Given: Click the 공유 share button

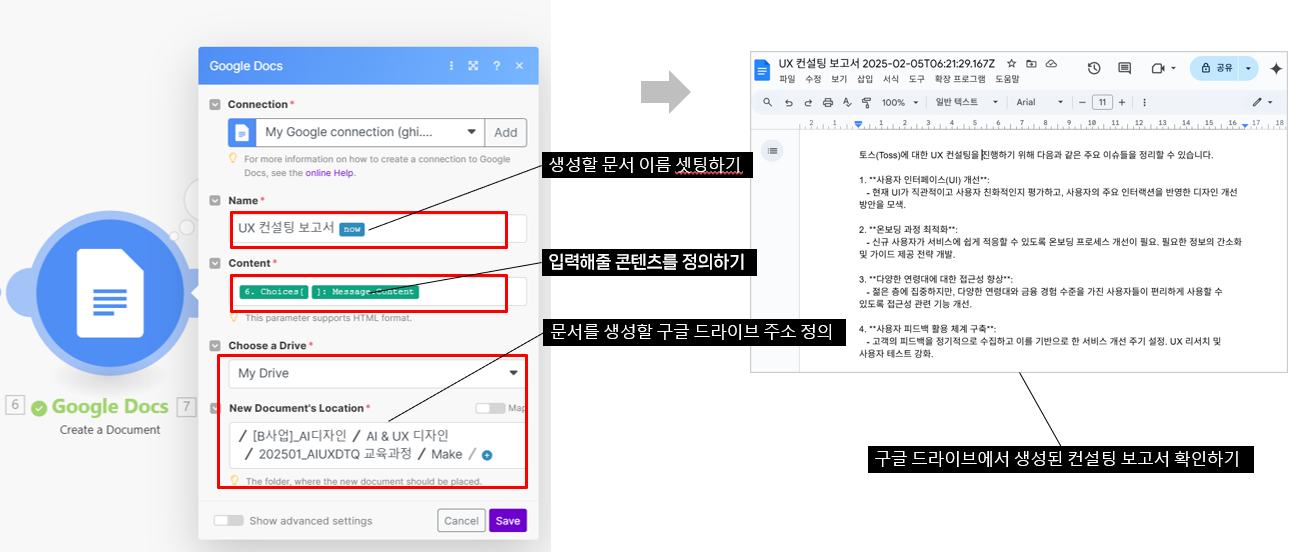Looking at the screenshot, I should [1215, 68].
